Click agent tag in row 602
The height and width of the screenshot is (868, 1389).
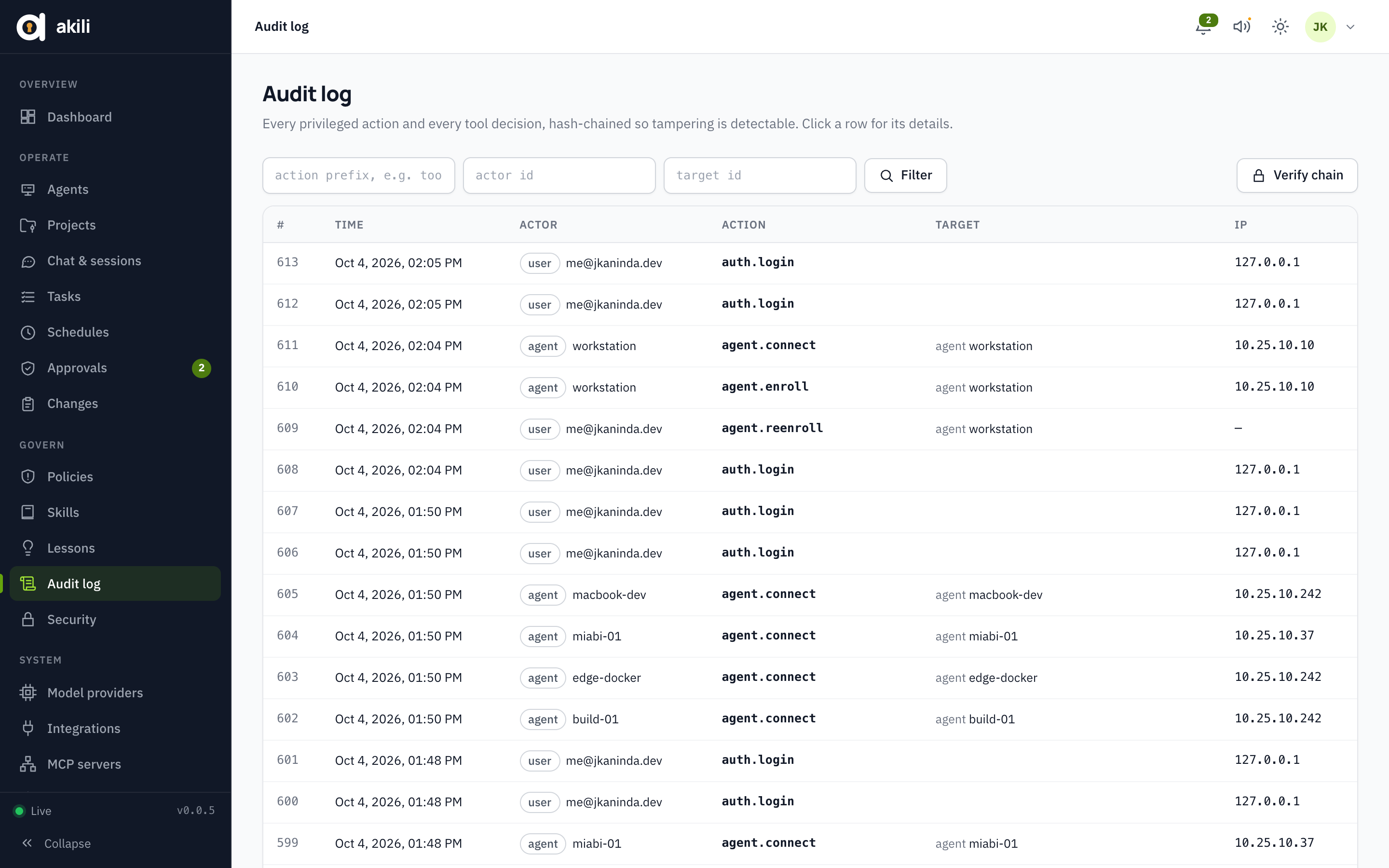pyautogui.click(x=543, y=719)
